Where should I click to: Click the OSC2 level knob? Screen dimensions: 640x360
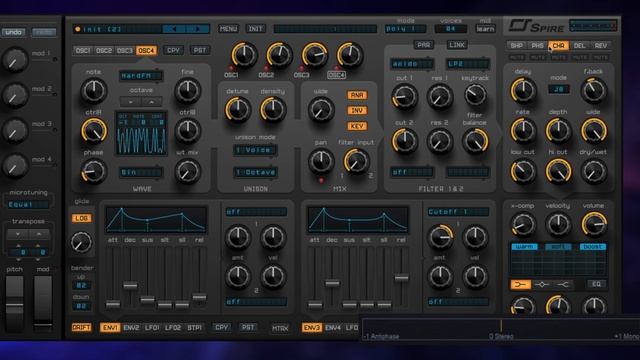pyautogui.click(x=279, y=55)
